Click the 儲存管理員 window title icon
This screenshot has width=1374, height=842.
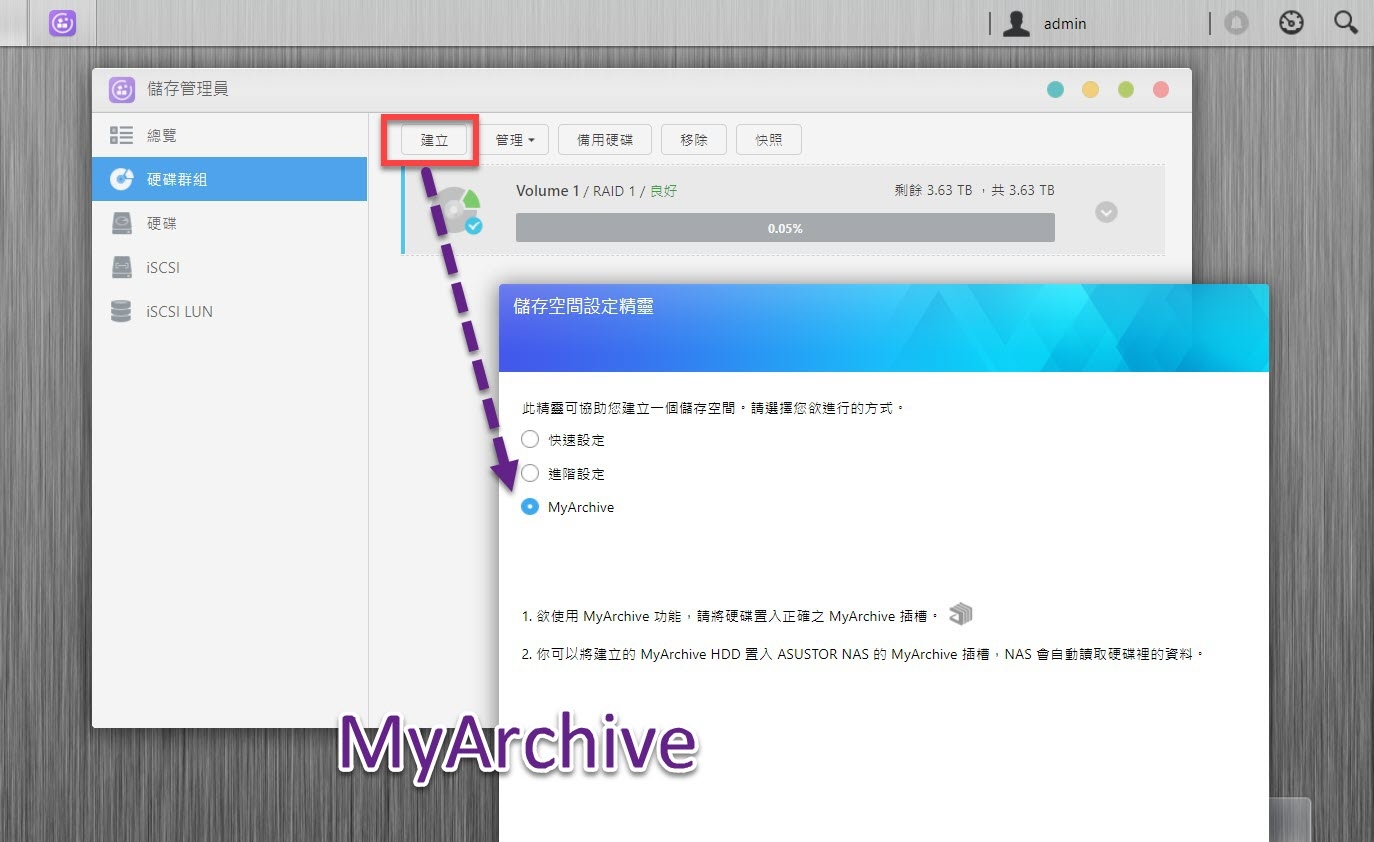tap(122, 90)
